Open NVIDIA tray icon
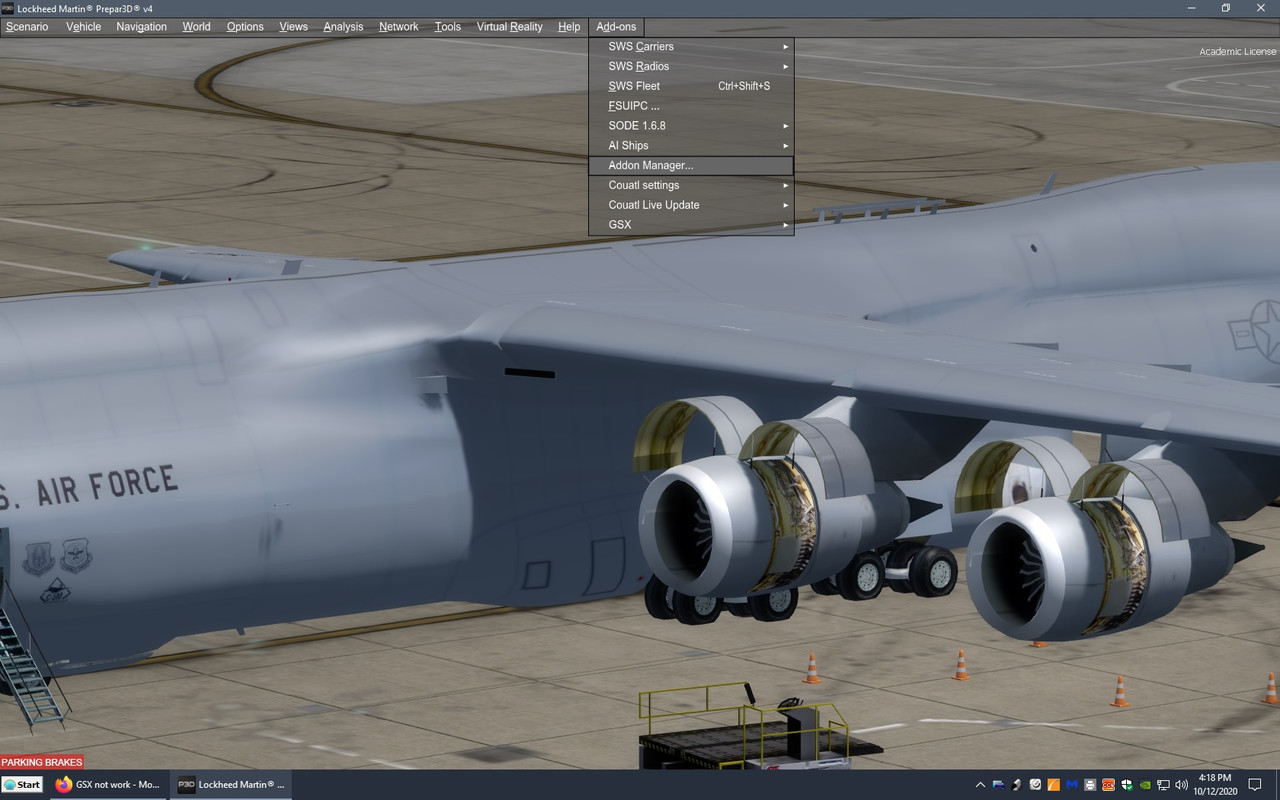Viewport: 1280px width, 800px height. tap(1145, 785)
